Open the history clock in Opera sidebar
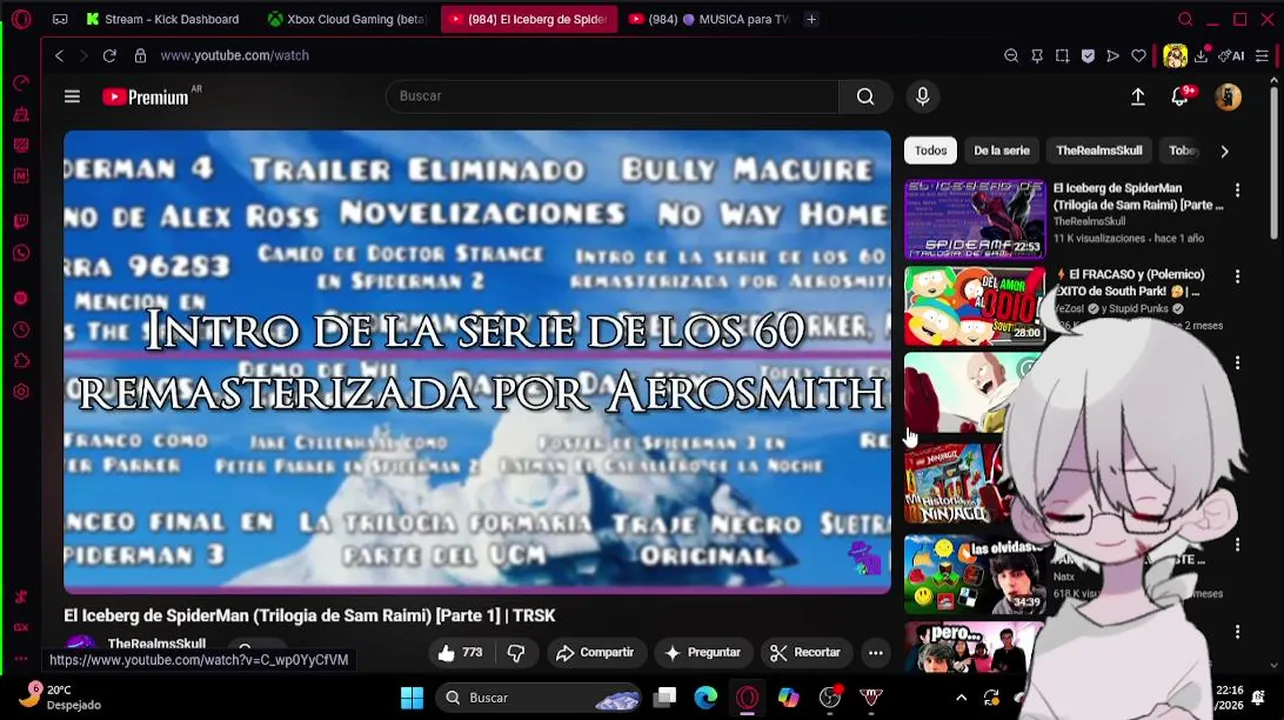 click(21, 329)
